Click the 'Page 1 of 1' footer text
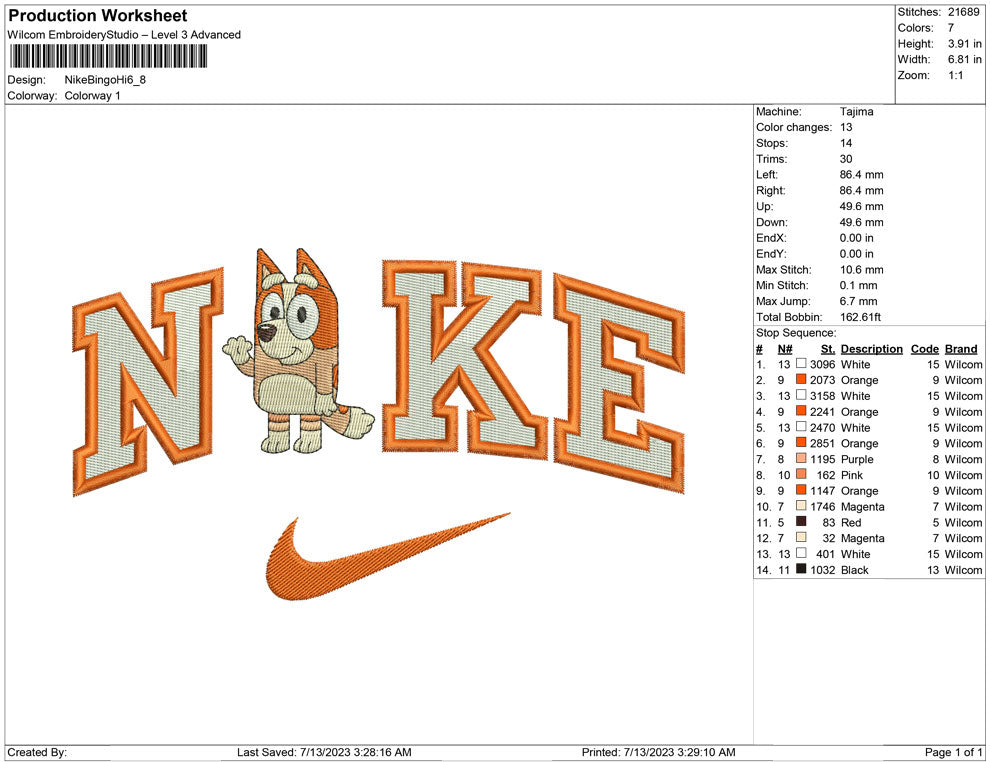The width and height of the screenshot is (990, 762). coord(953,752)
